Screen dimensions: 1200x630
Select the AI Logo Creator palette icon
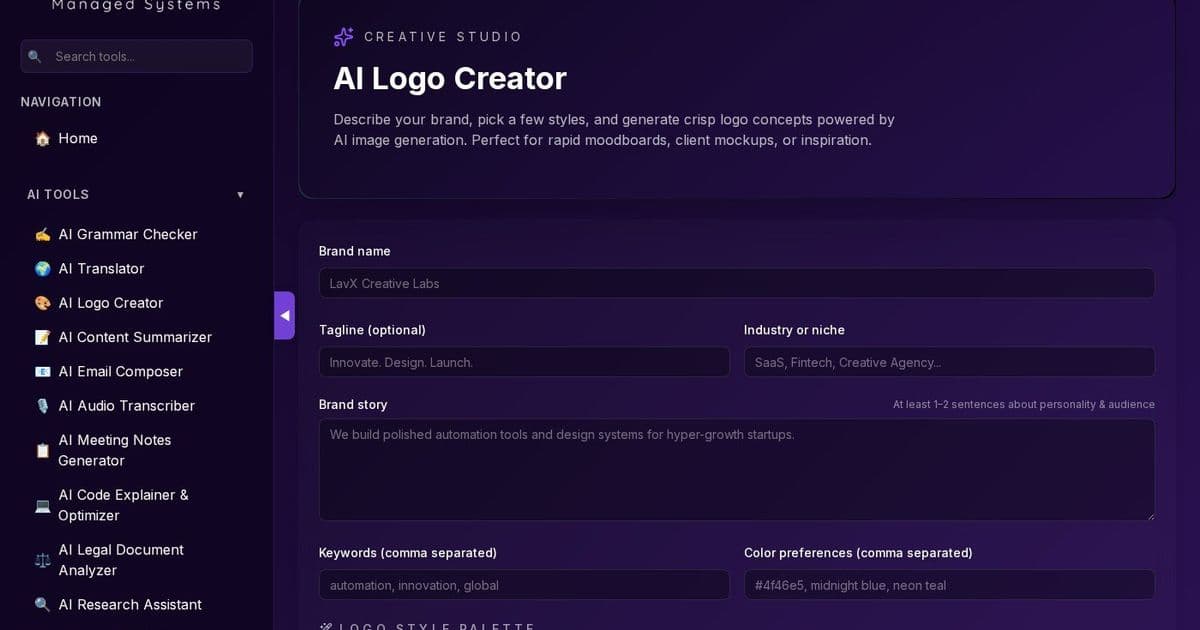click(42, 303)
